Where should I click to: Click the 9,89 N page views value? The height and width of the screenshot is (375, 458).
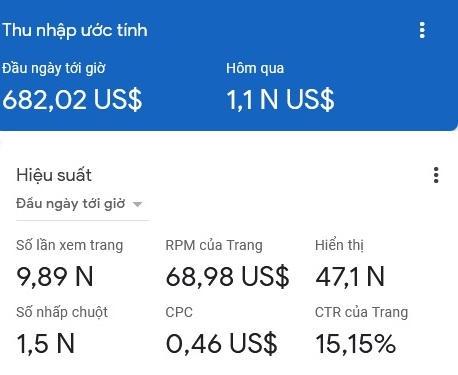pos(55,276)
